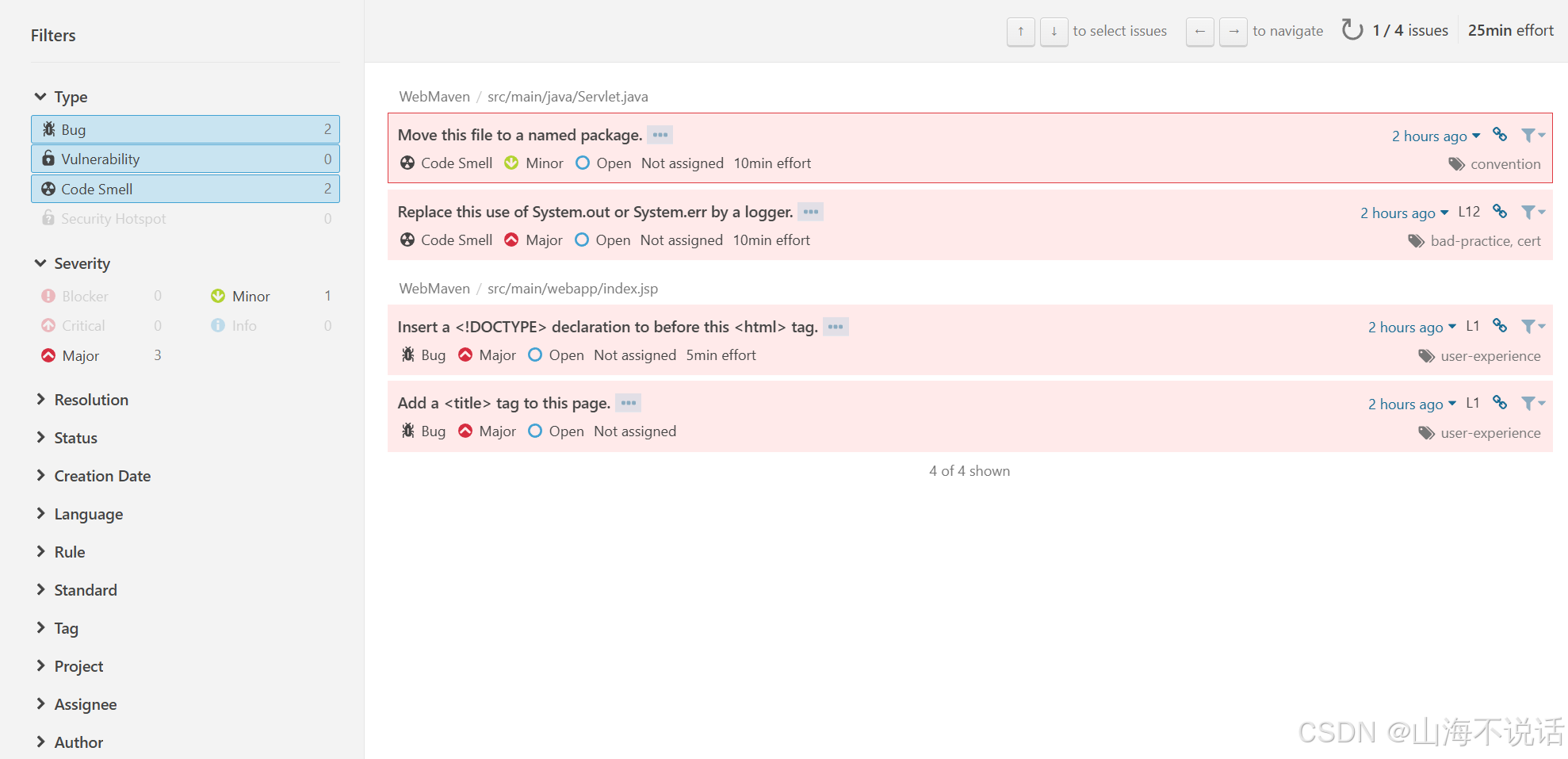This screenshot has width=1568, height=759.
Task: Click the Bug icon on the DOCTYPE issue
Action: [407, 355]
